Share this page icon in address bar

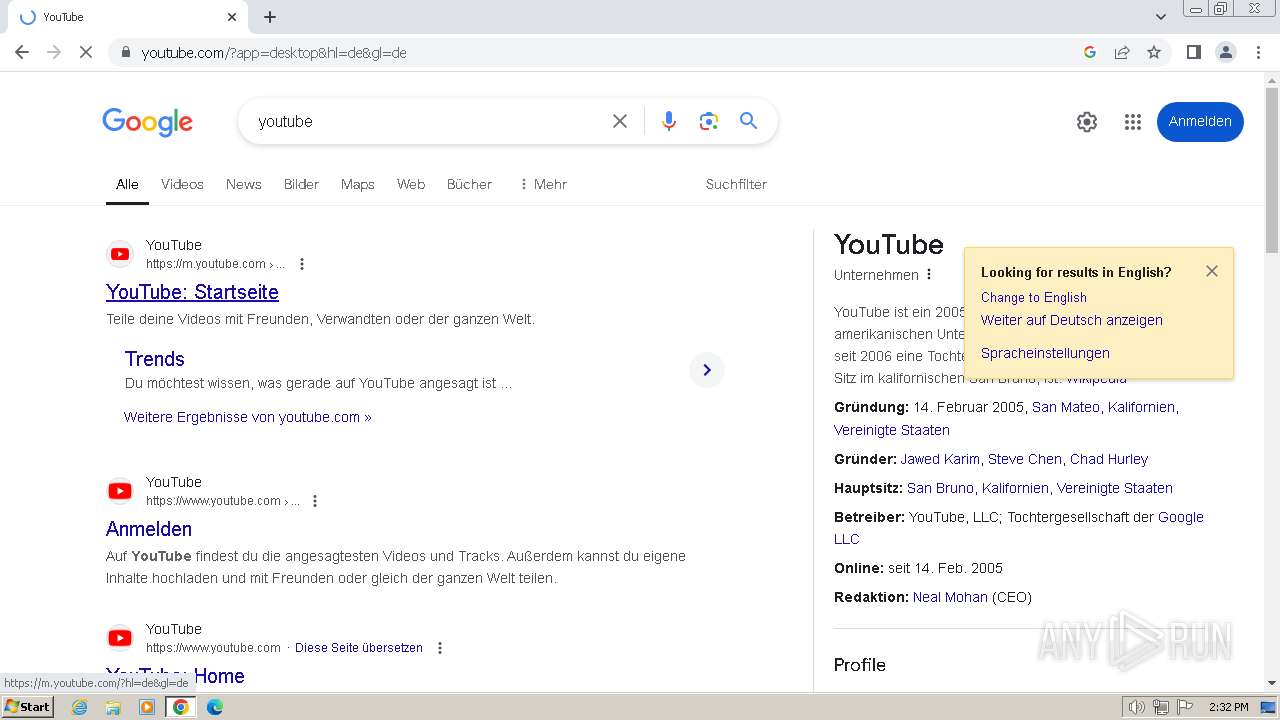pyautogui.click(x=1122, y=52)
